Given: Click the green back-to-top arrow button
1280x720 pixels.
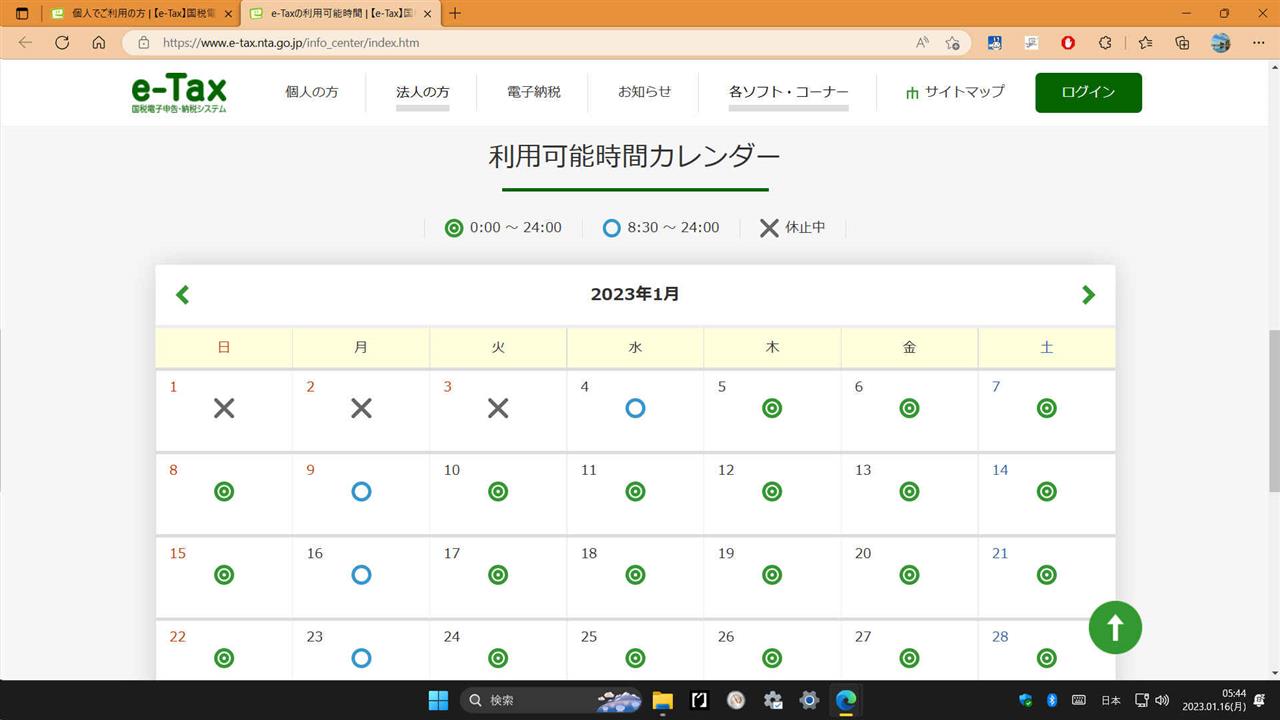Looking at the screenshot, I should pyautogui.click(x=1115, y=627).
